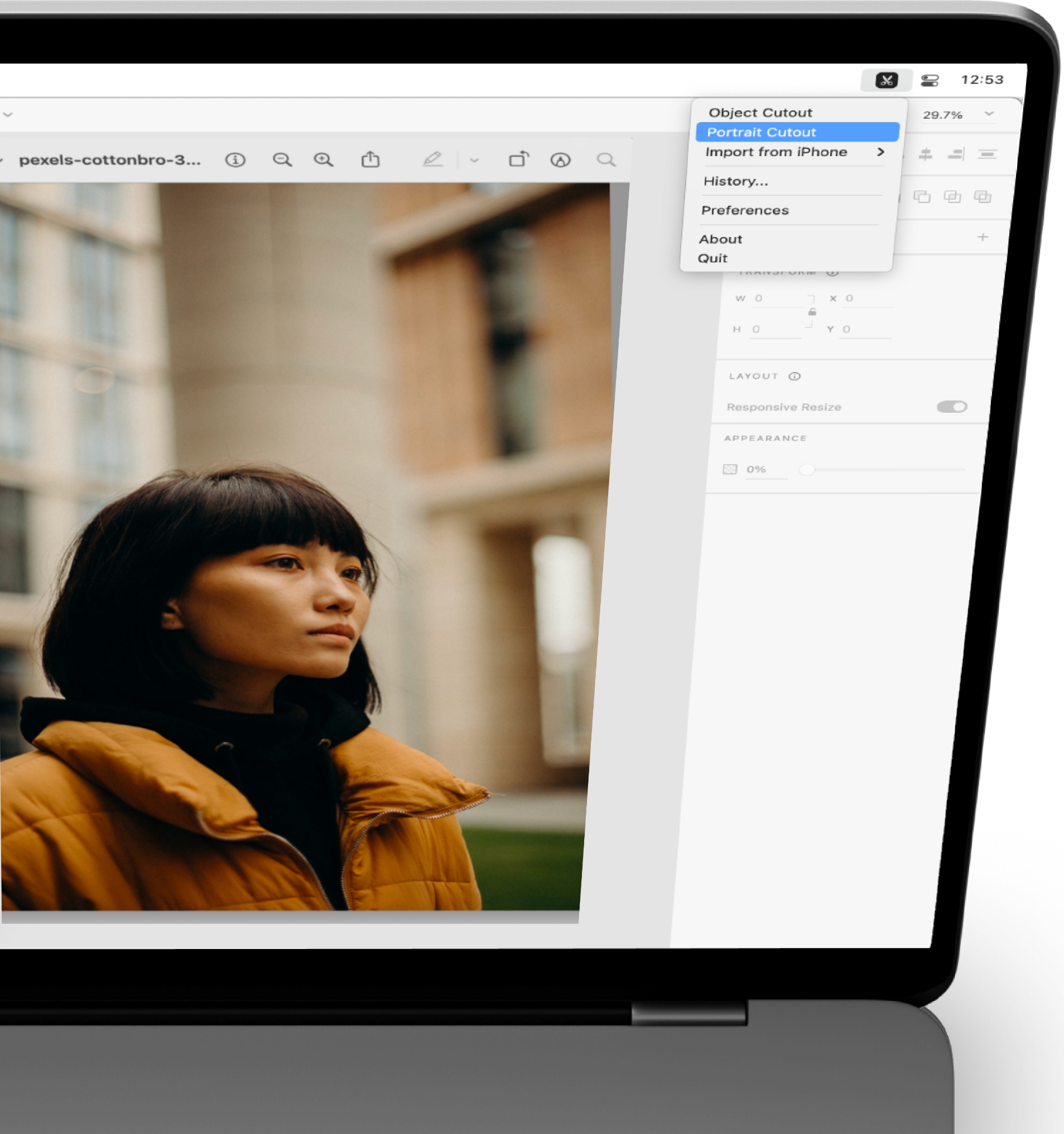This screenshot has height=1134, width=1064.
Task: Click the portrait photo of the woman
Action: click(305, 547)
